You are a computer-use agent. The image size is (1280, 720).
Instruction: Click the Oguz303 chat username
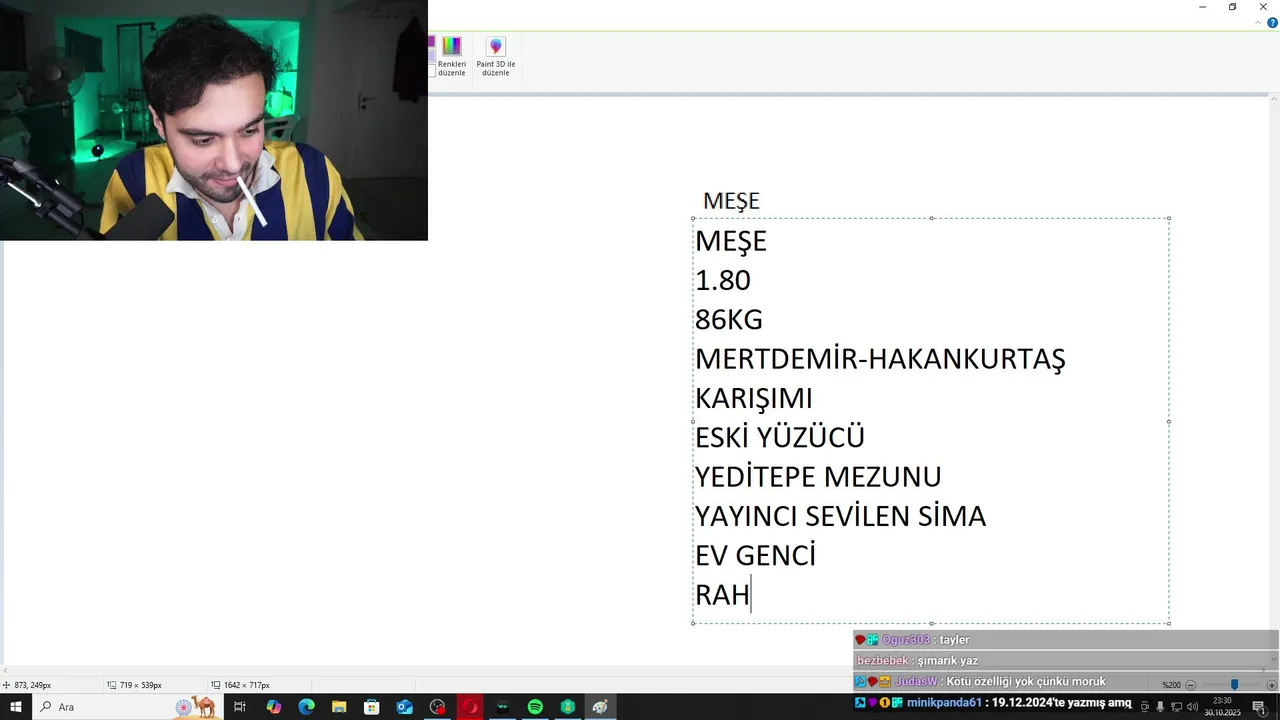click(x=906, y=640)
